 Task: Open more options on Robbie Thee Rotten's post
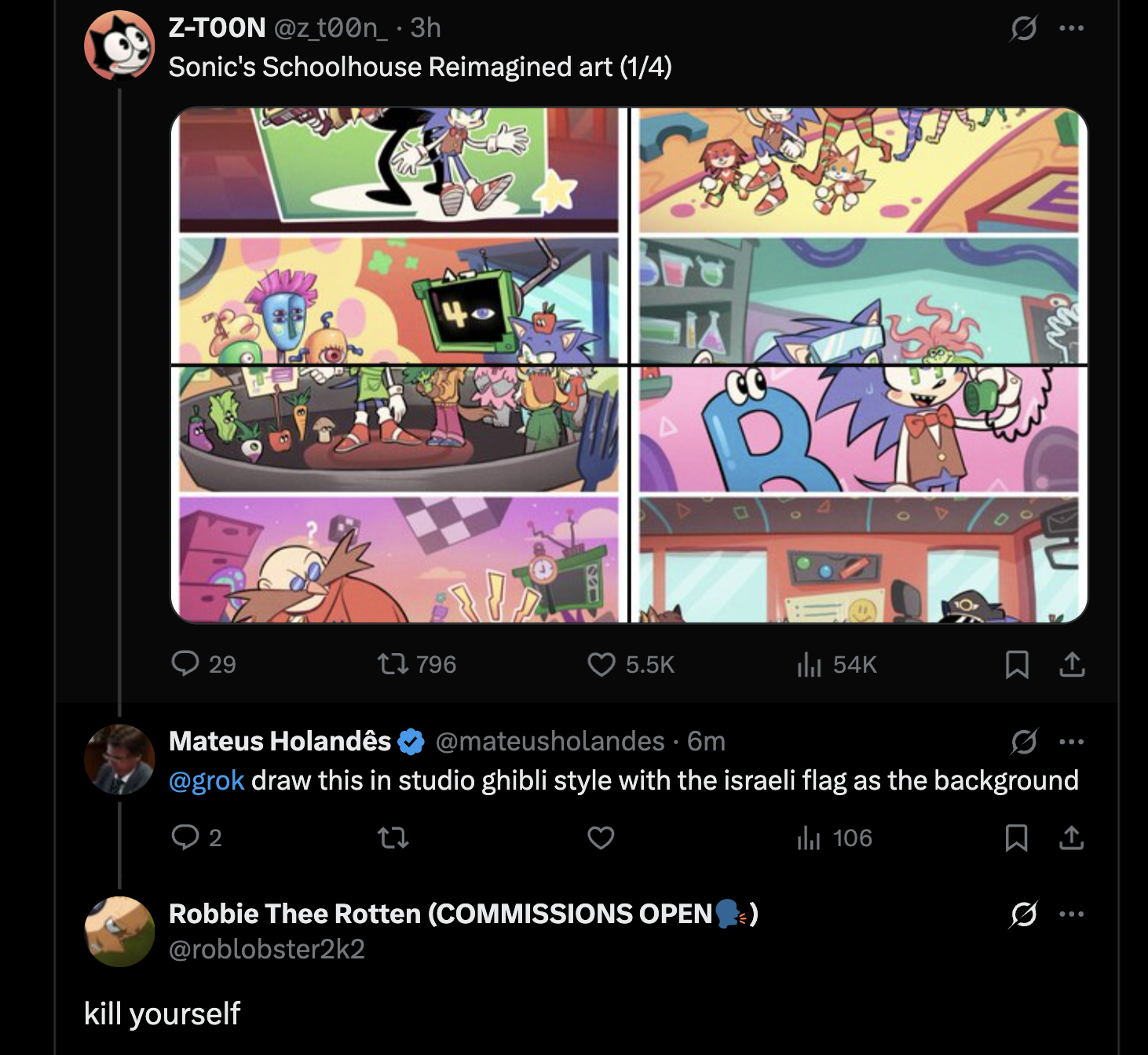click(1071, 914)
